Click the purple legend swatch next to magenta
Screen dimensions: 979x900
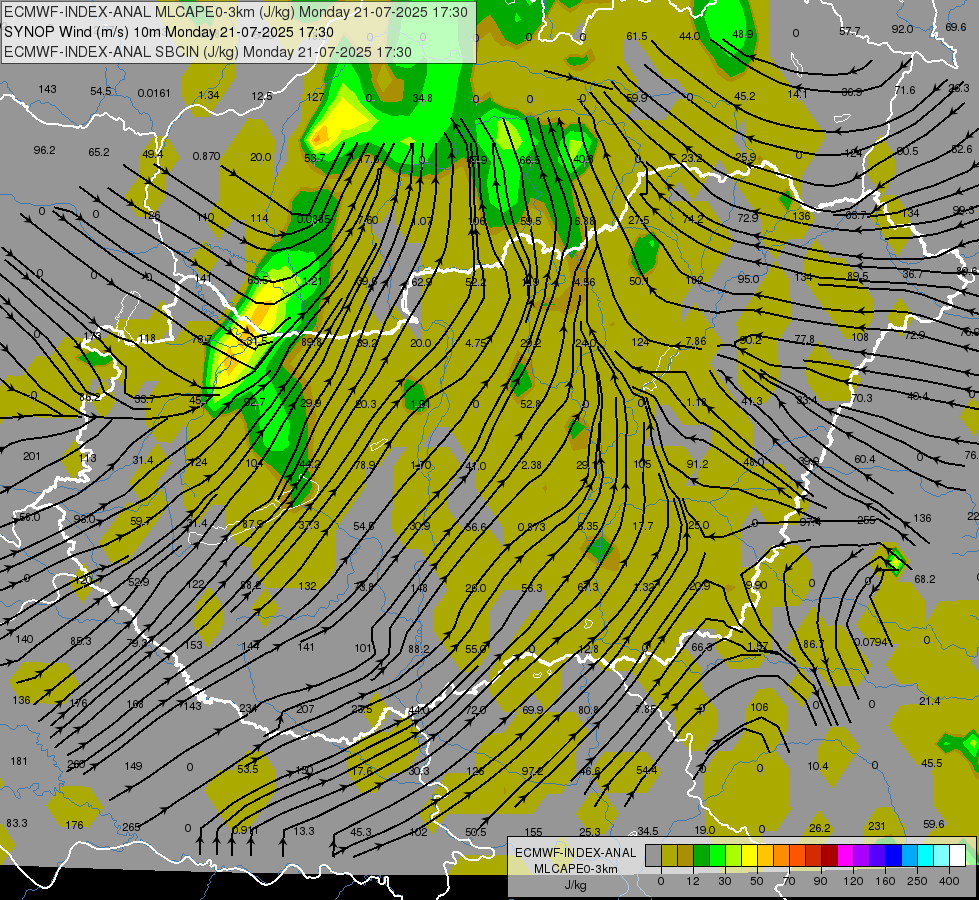pos(862,856)
